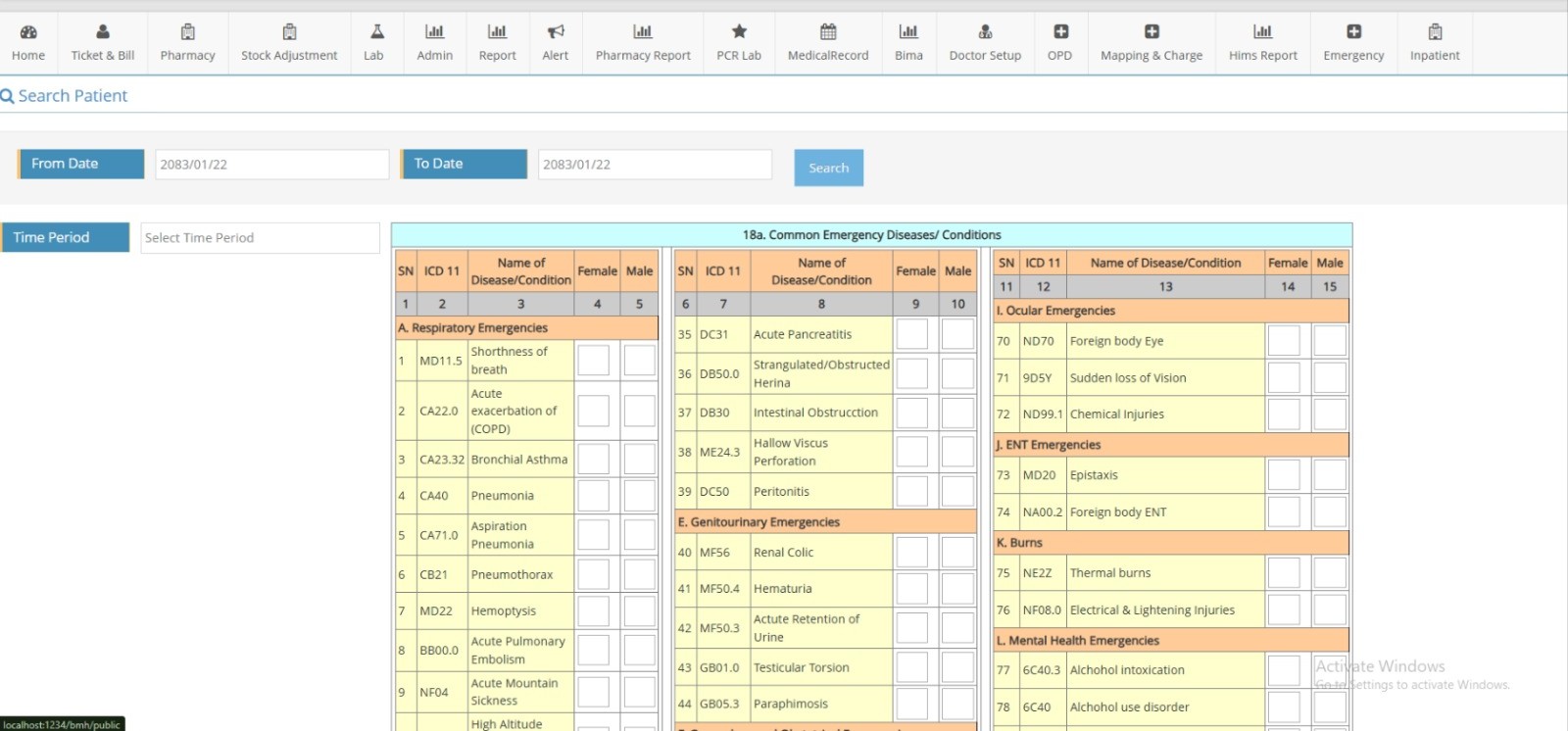
Task: Go to the Emergency menu
Action: (x=1353, y=43)
